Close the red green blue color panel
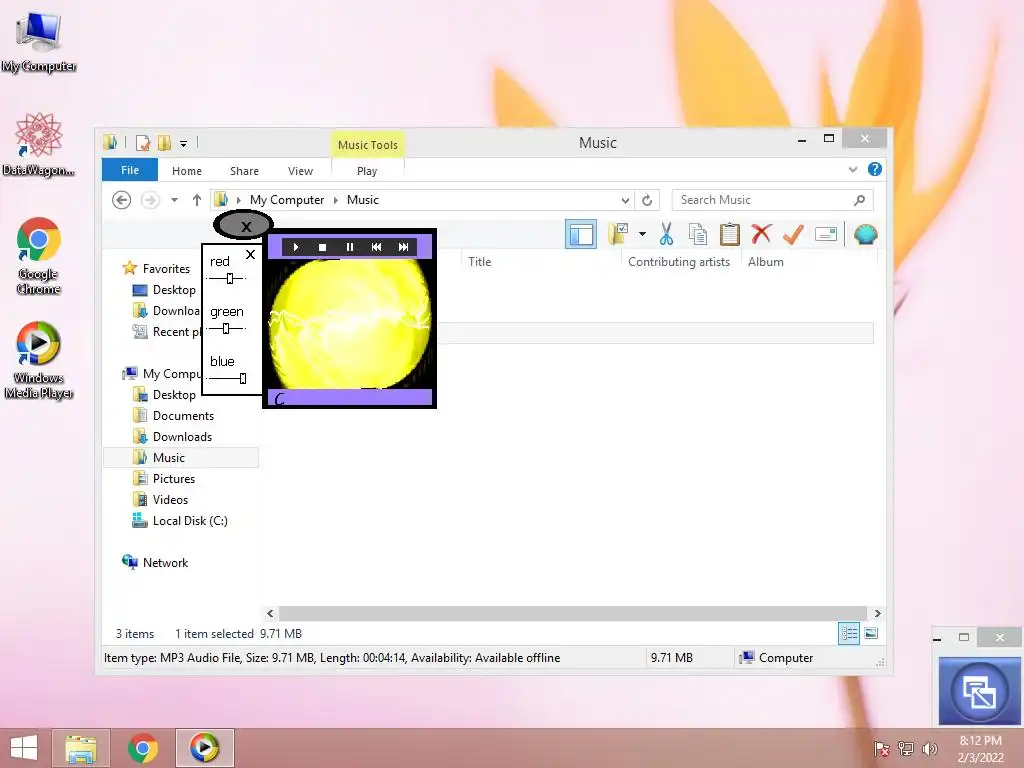1024x768 pixels. point(250,255)
